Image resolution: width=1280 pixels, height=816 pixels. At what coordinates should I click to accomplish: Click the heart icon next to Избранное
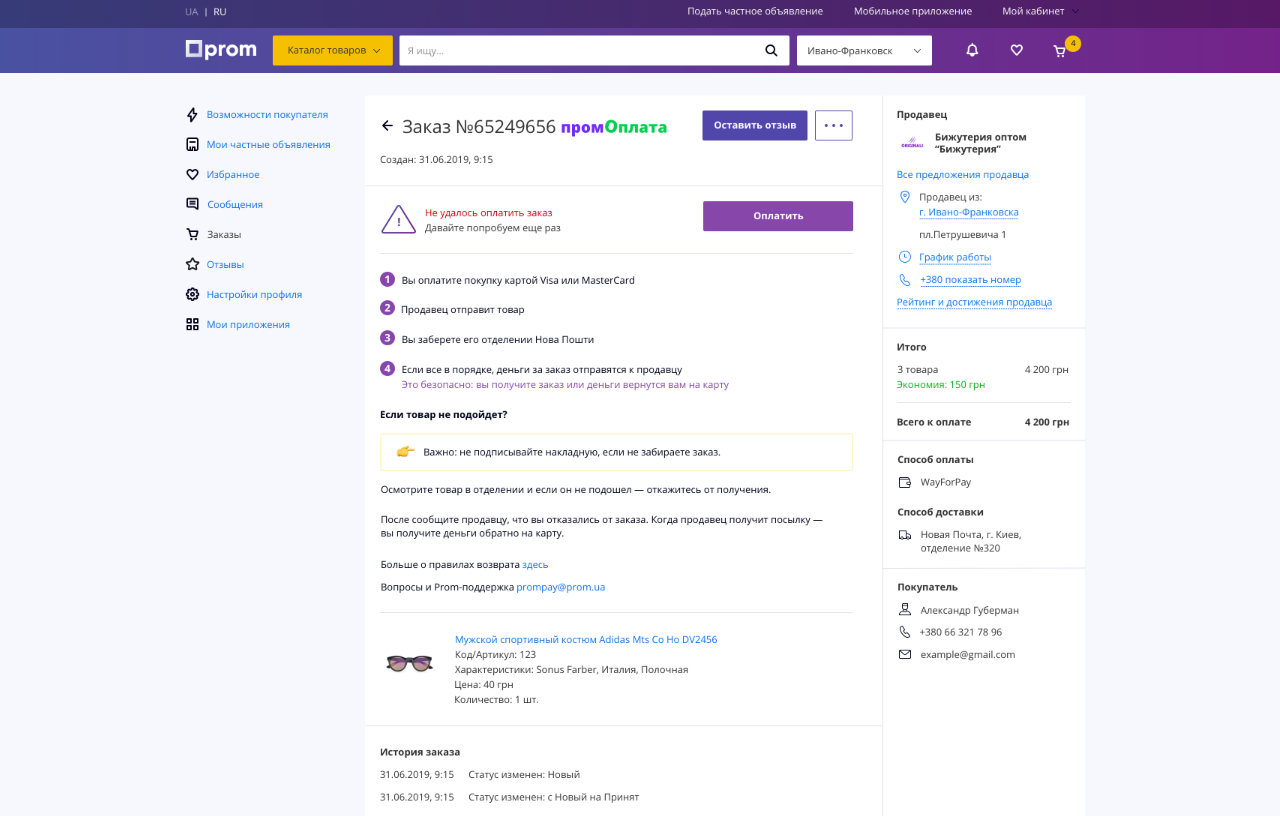coord(192,174)
